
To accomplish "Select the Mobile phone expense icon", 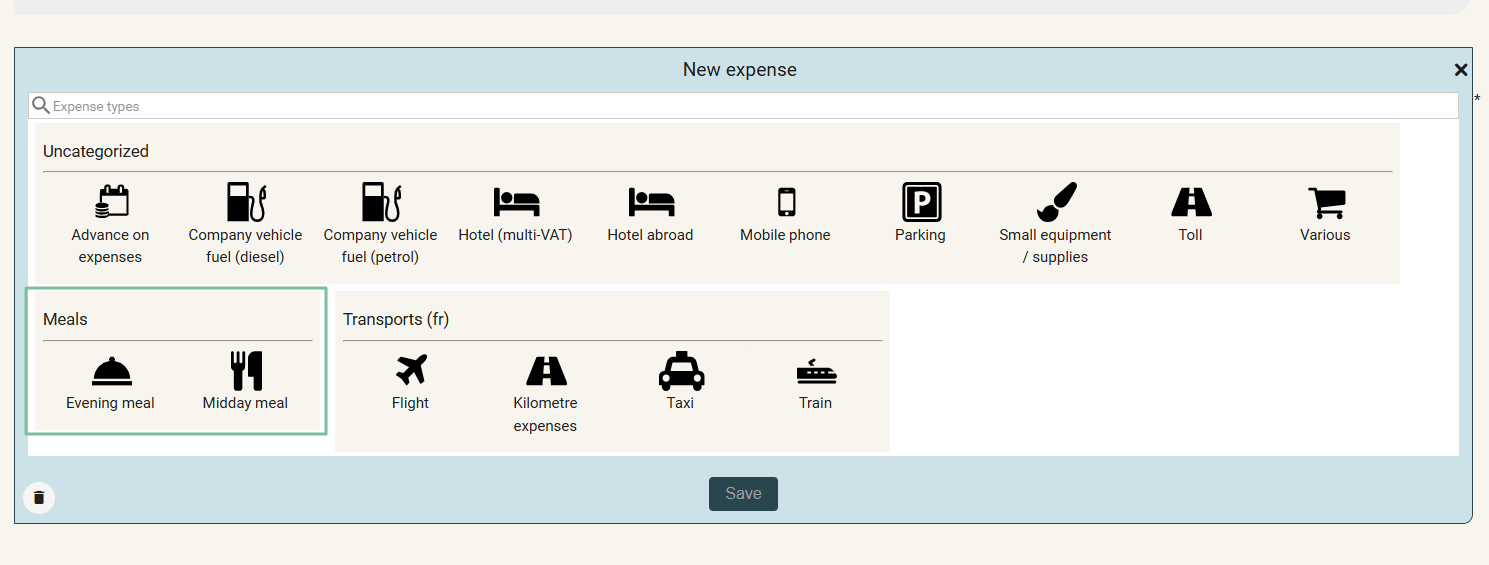I will point(786,203).
